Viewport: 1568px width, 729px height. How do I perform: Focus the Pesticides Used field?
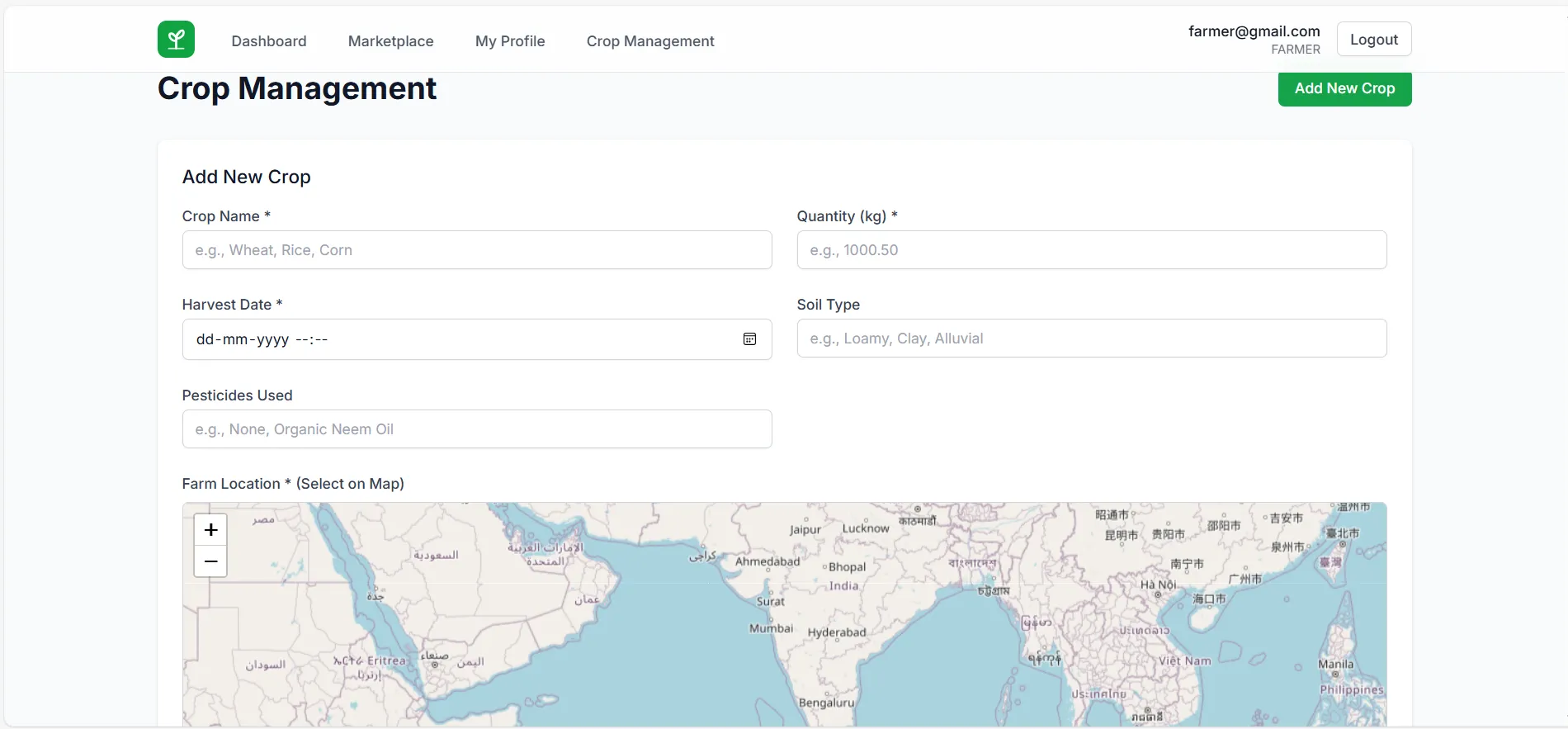tap(477, 429)
